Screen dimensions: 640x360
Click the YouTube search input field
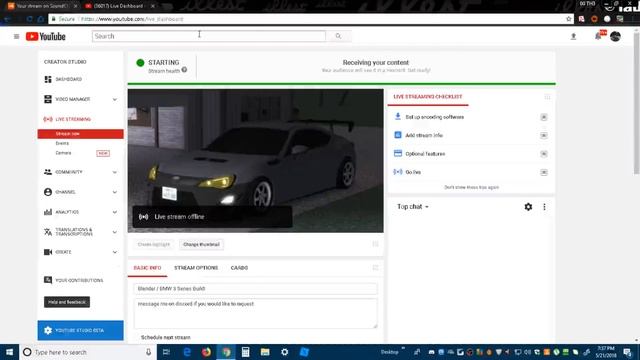[209, 36]
